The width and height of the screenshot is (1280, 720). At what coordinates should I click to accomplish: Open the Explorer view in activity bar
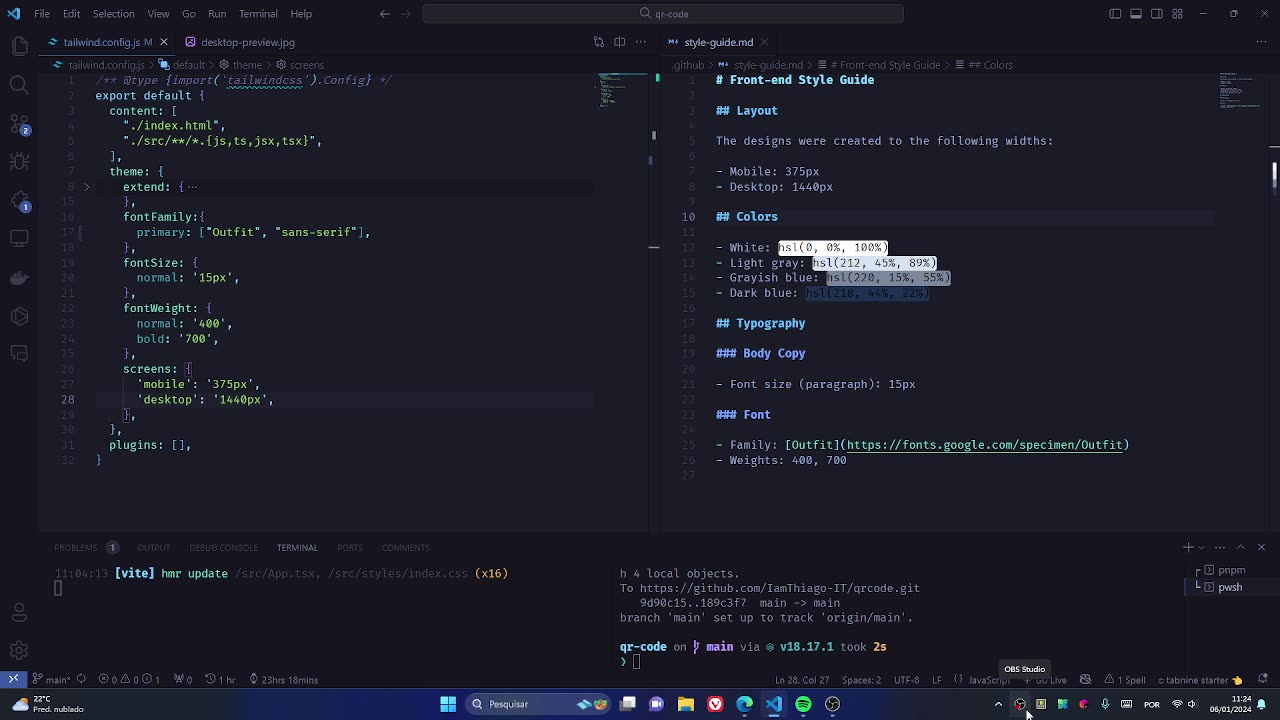coord(19,46)
